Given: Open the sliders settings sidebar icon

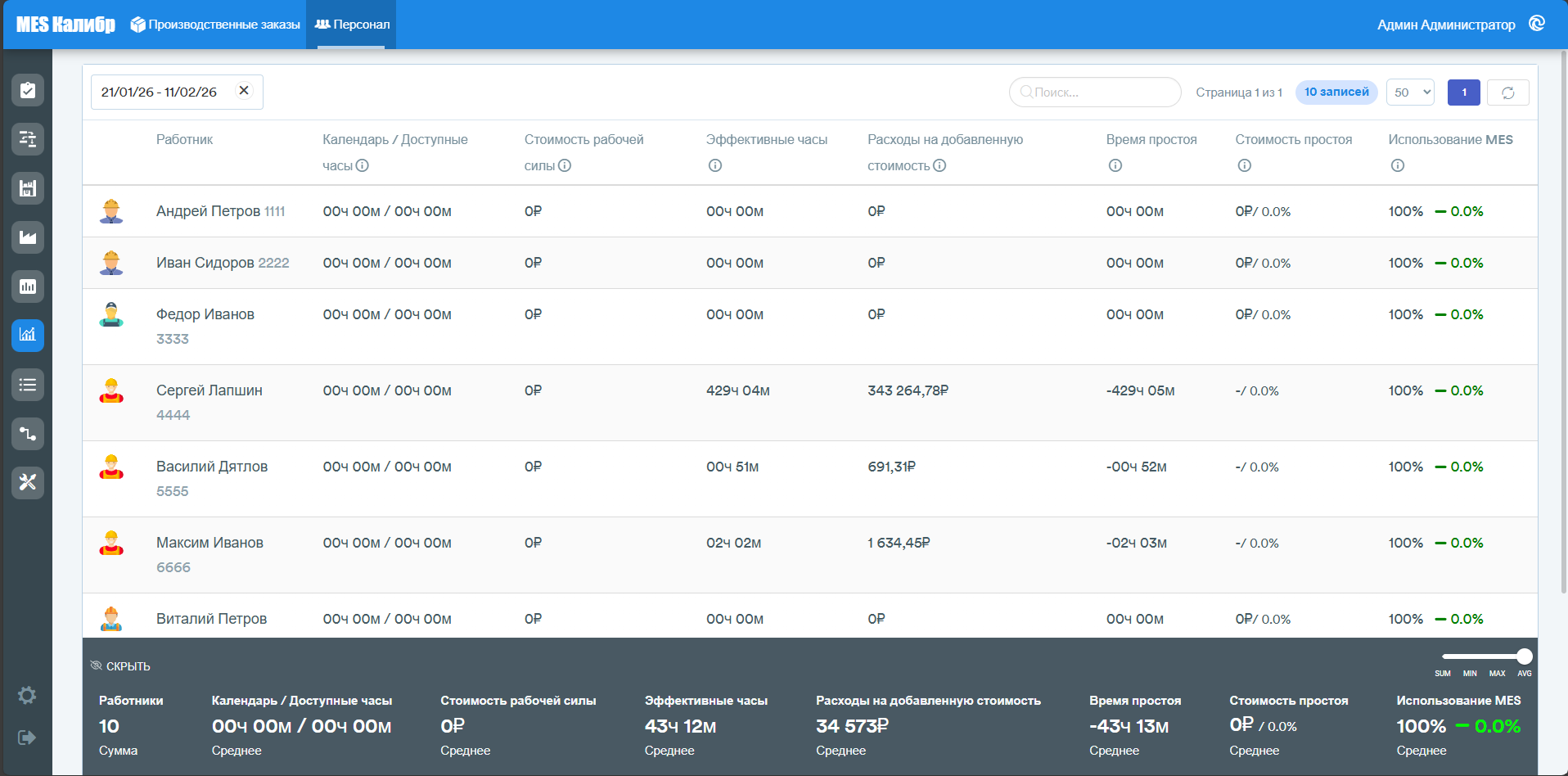Looking at the screenshot, I should (28, 139).
